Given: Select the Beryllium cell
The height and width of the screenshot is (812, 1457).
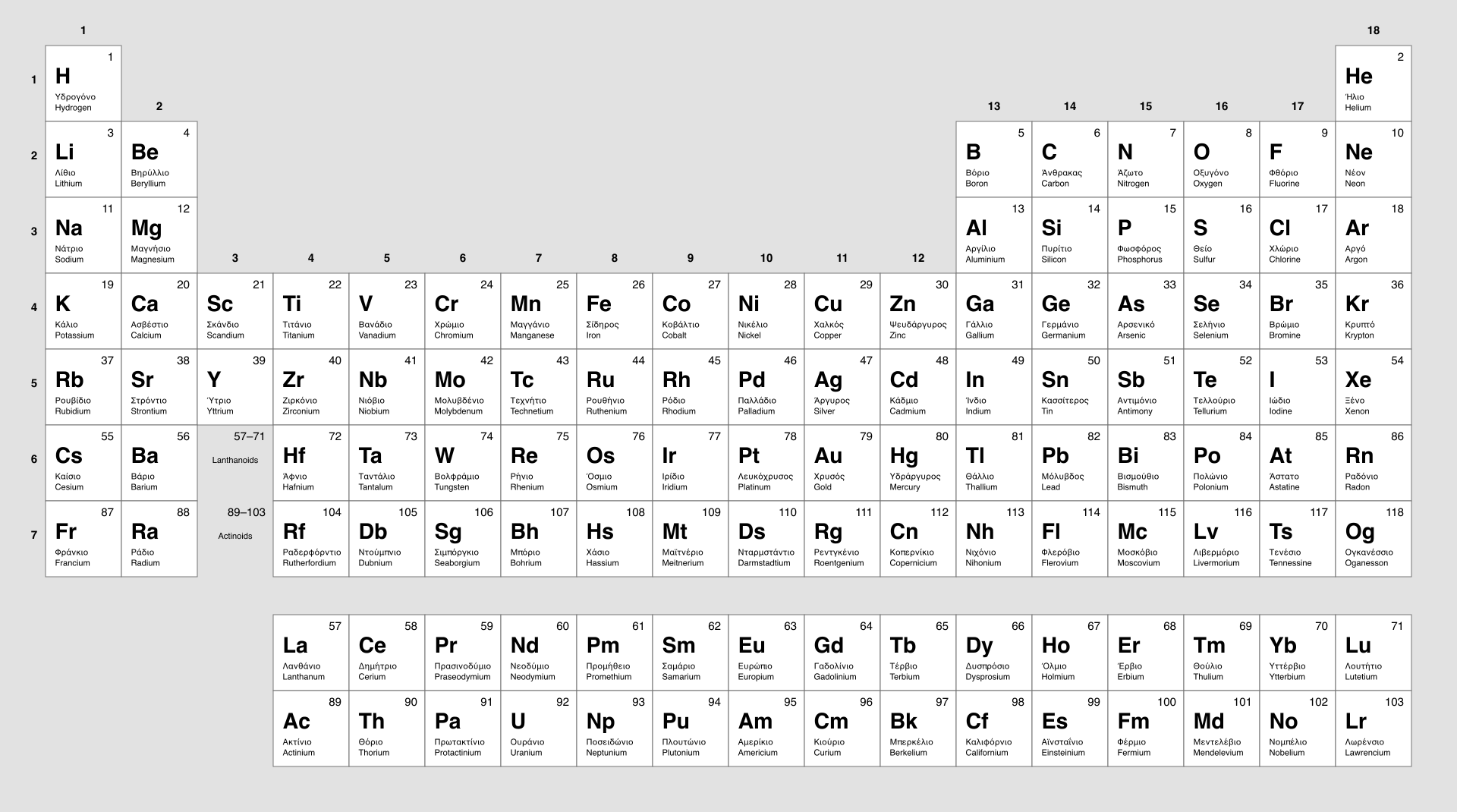Looking at the screenshot, I should coord(159,159).
